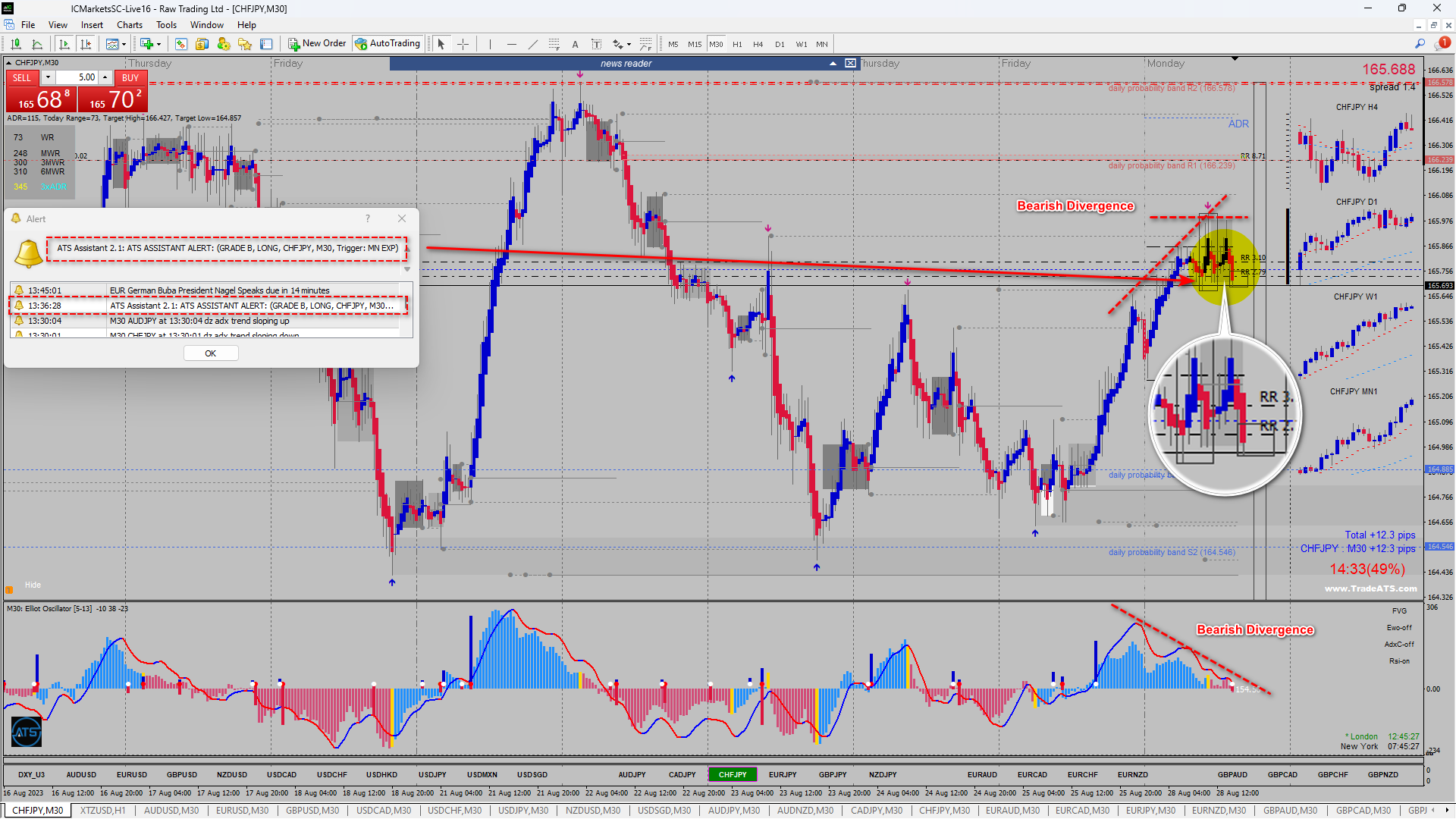The width and height of the screenshot is (1456, 819).
Task: Switch to the EURUSD,M30 chart tab
Action: click(242, 811)
